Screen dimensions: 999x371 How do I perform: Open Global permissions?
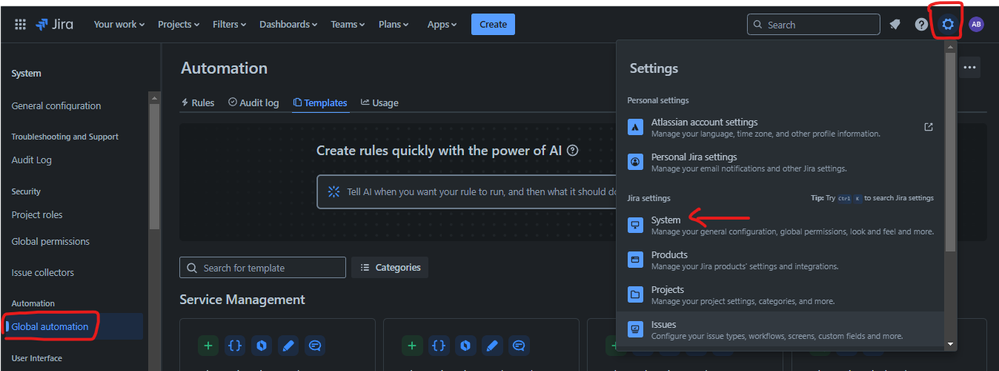click(50, 242)
